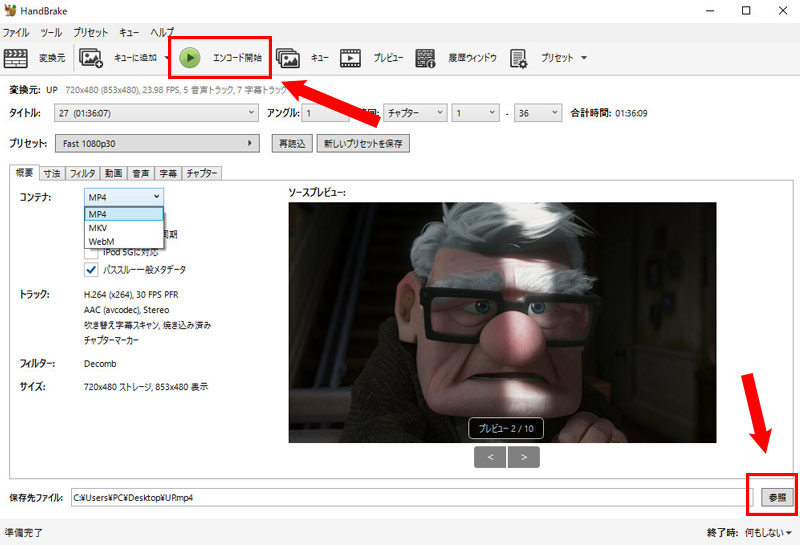Click the エンコード開始 label
The width and height of the screenshot is (800, 545).
237,58
